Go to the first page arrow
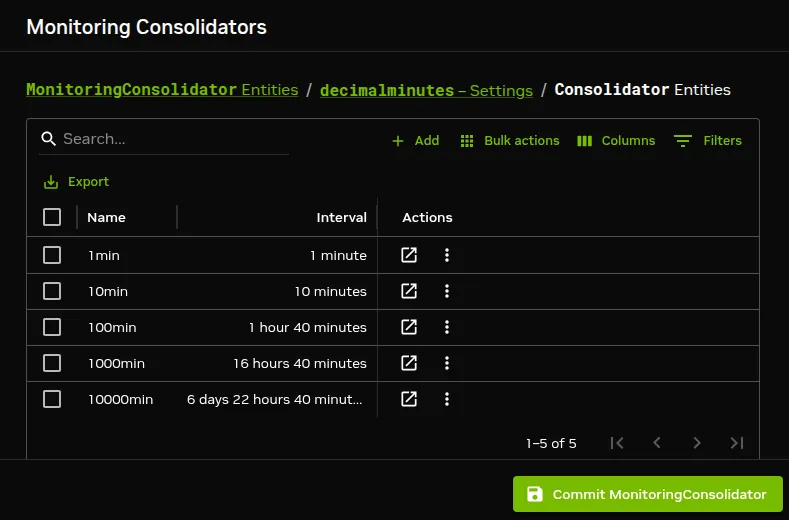789x520 pixels. pyautogui.click(x=617, y=443)
